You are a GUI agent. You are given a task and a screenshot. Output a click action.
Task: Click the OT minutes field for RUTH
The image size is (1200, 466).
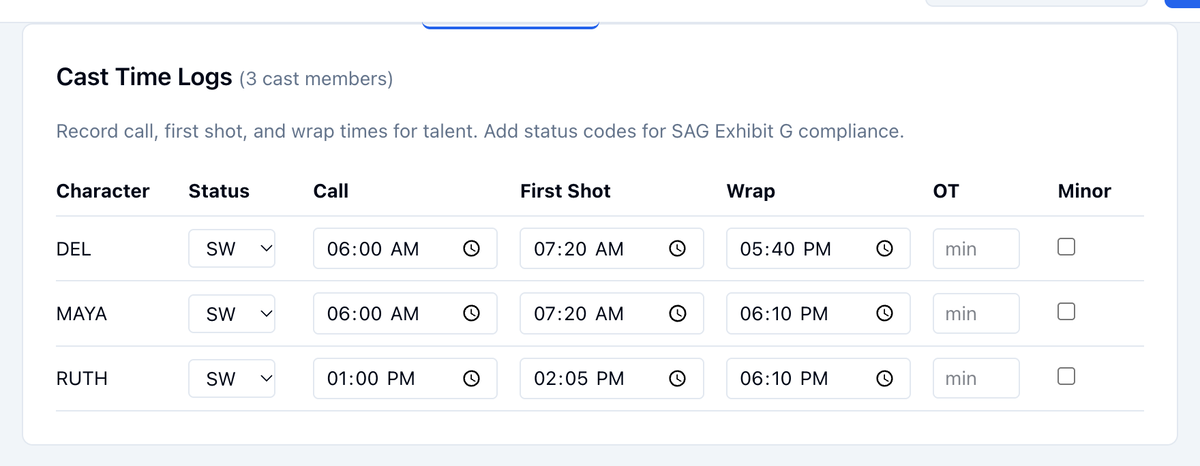pyautogui.click(x=976, y=379)
